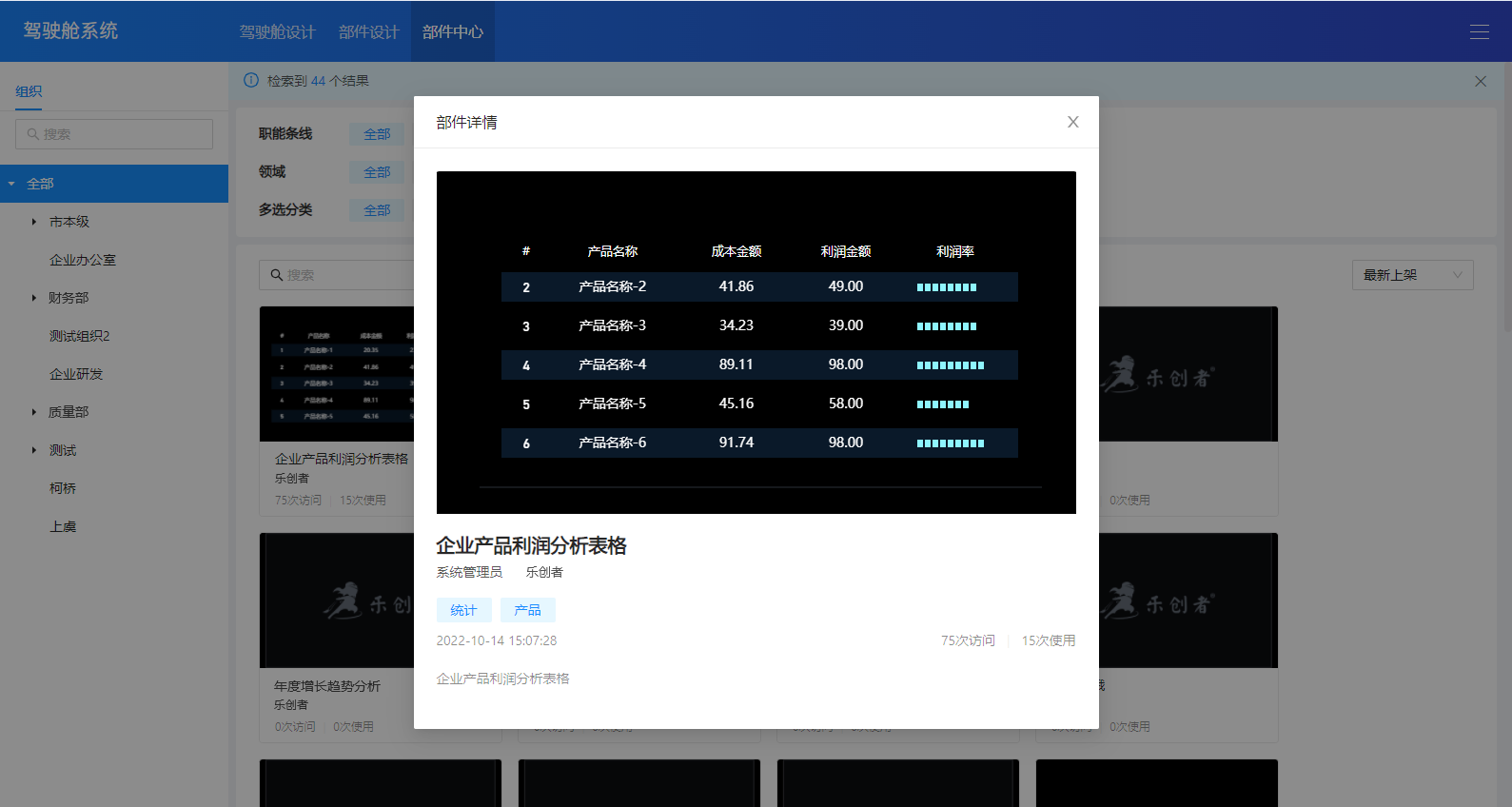Open the hamburger menu in header
The width and height of the screenshot is (1512, 807).
[x=1479, y=31]
